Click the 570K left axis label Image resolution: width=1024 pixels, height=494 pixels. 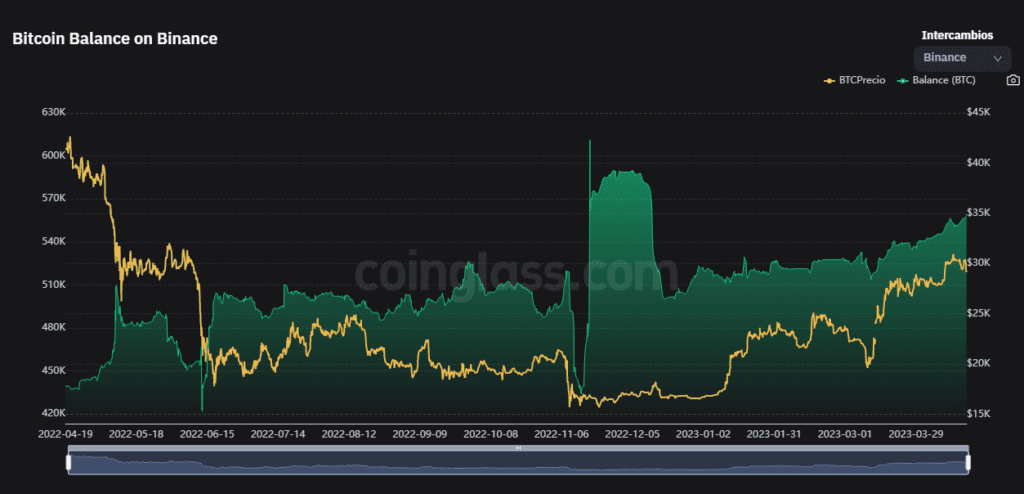coord(54,199)
